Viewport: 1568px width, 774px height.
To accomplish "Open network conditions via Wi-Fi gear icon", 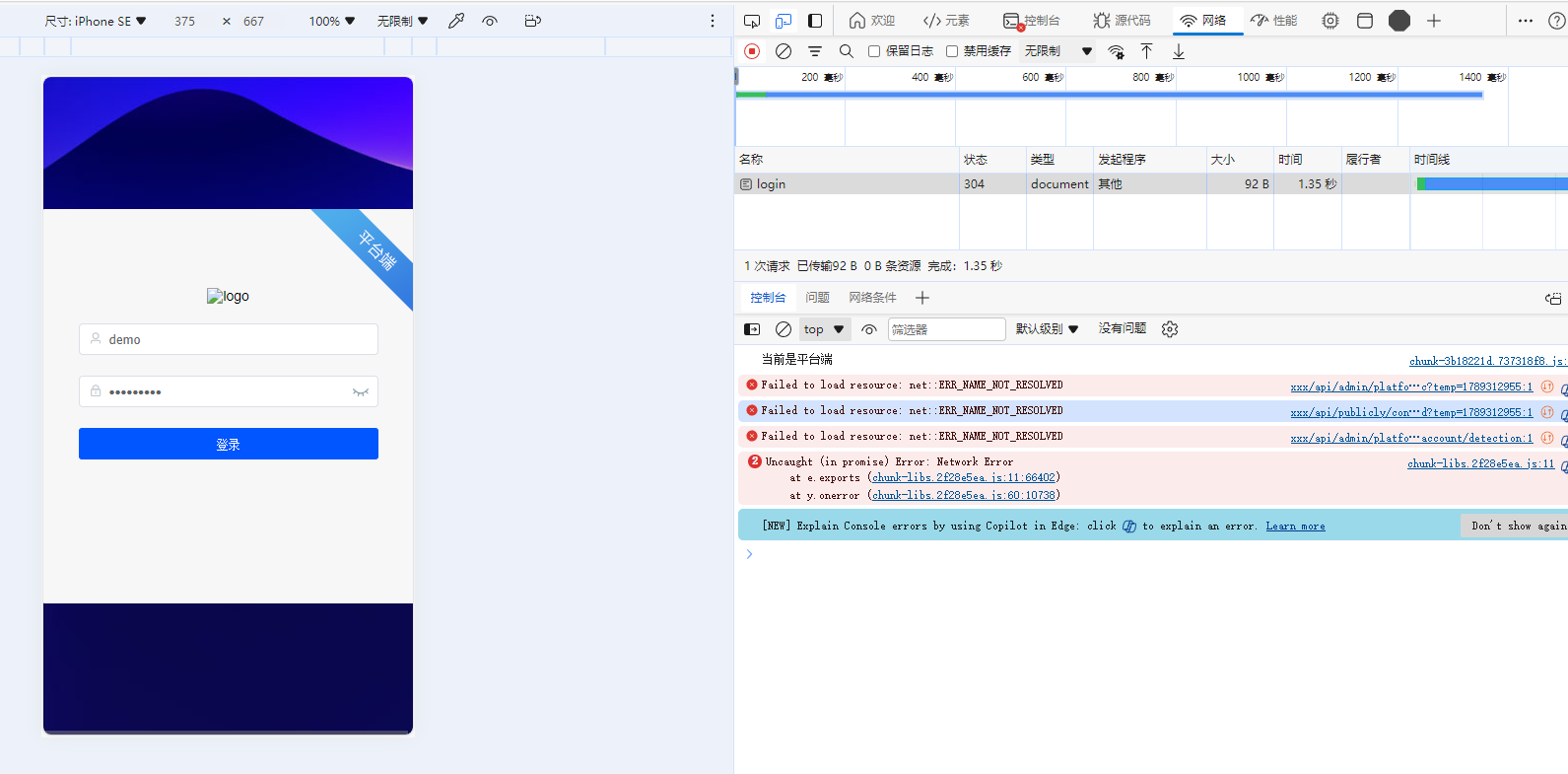I will point(1116,51).
